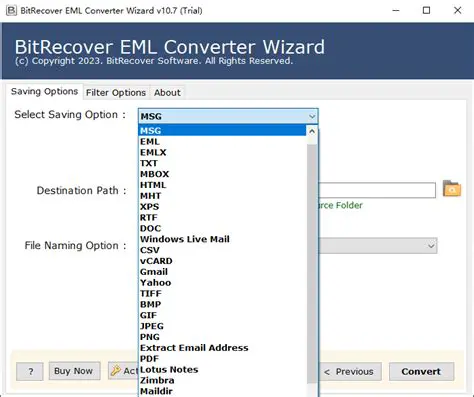Screen dimensions: 474x397
Task: Open the Filter Options tab
Action: pos(116,92)
